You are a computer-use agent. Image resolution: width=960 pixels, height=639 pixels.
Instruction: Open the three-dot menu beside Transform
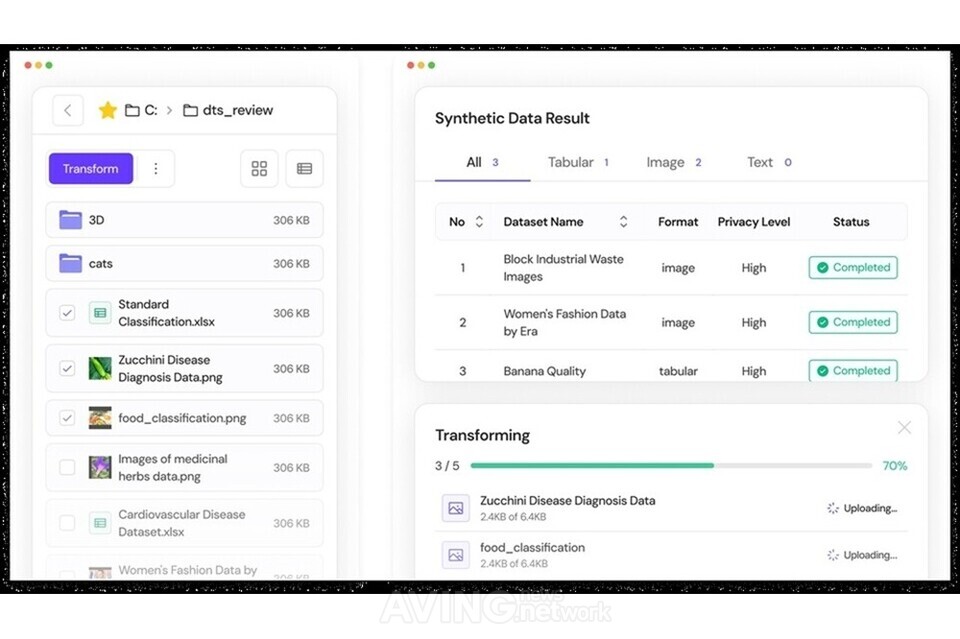pyautogui.click(x=155, y=169)
